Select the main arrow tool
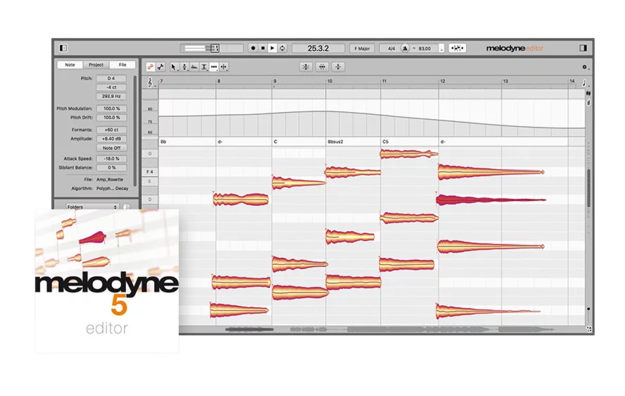625x396 pixels. click(x=173, y=67)
